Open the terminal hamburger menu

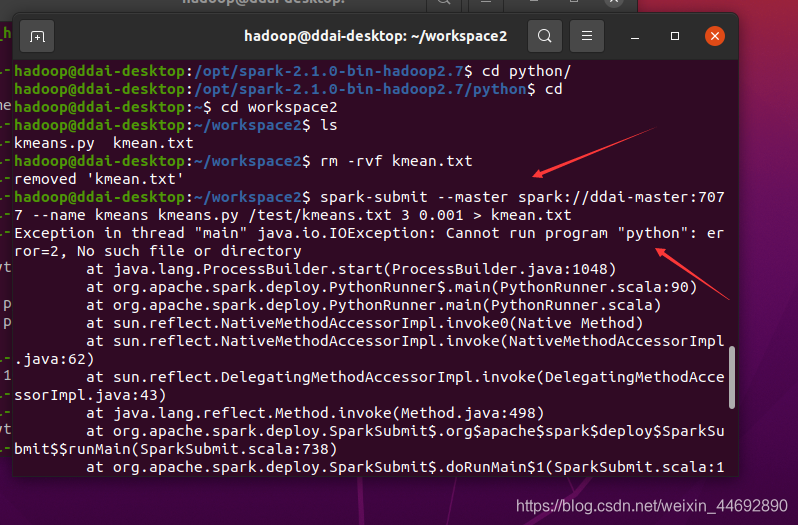587,36
